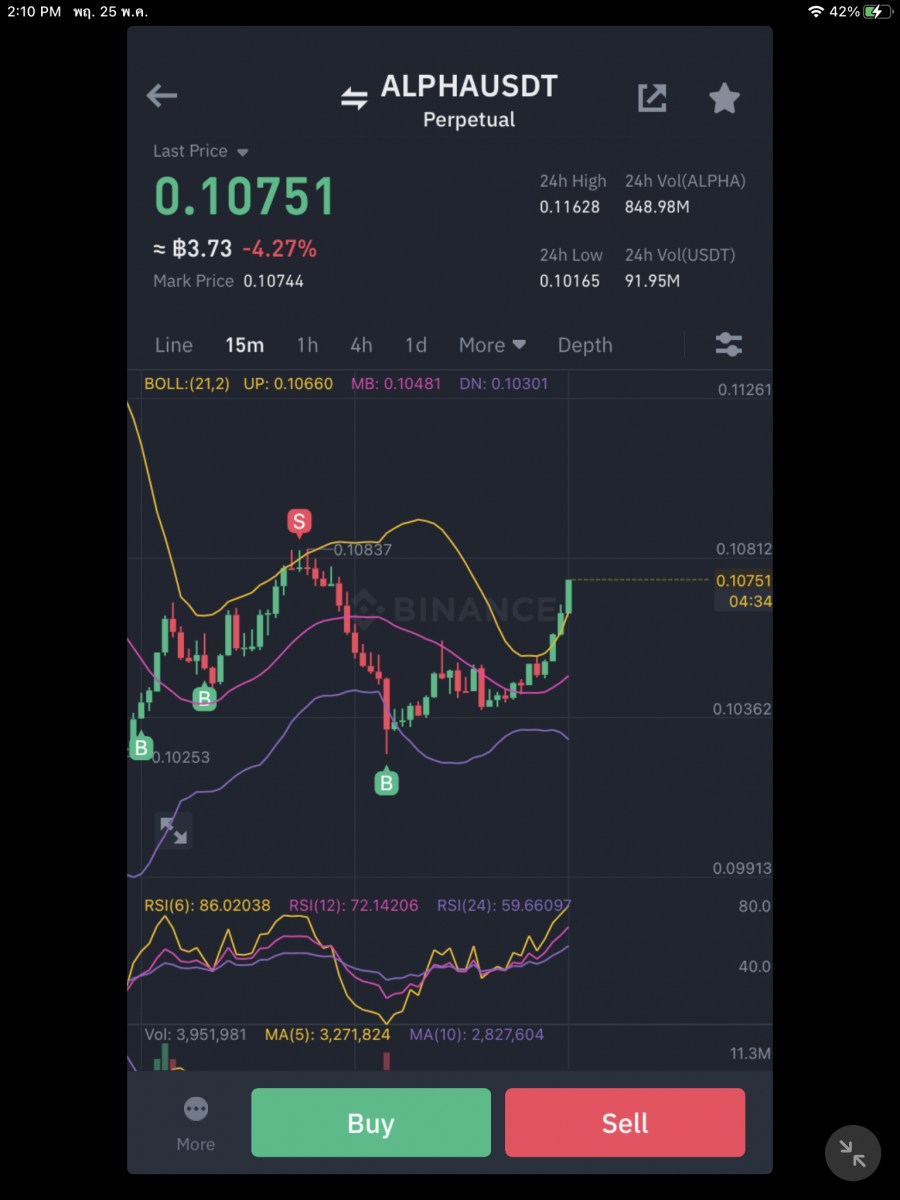The width and height of the screenshot is (900, 1200).
Task: Select the 15m timeframe
Action: click(x=244, y=345)
